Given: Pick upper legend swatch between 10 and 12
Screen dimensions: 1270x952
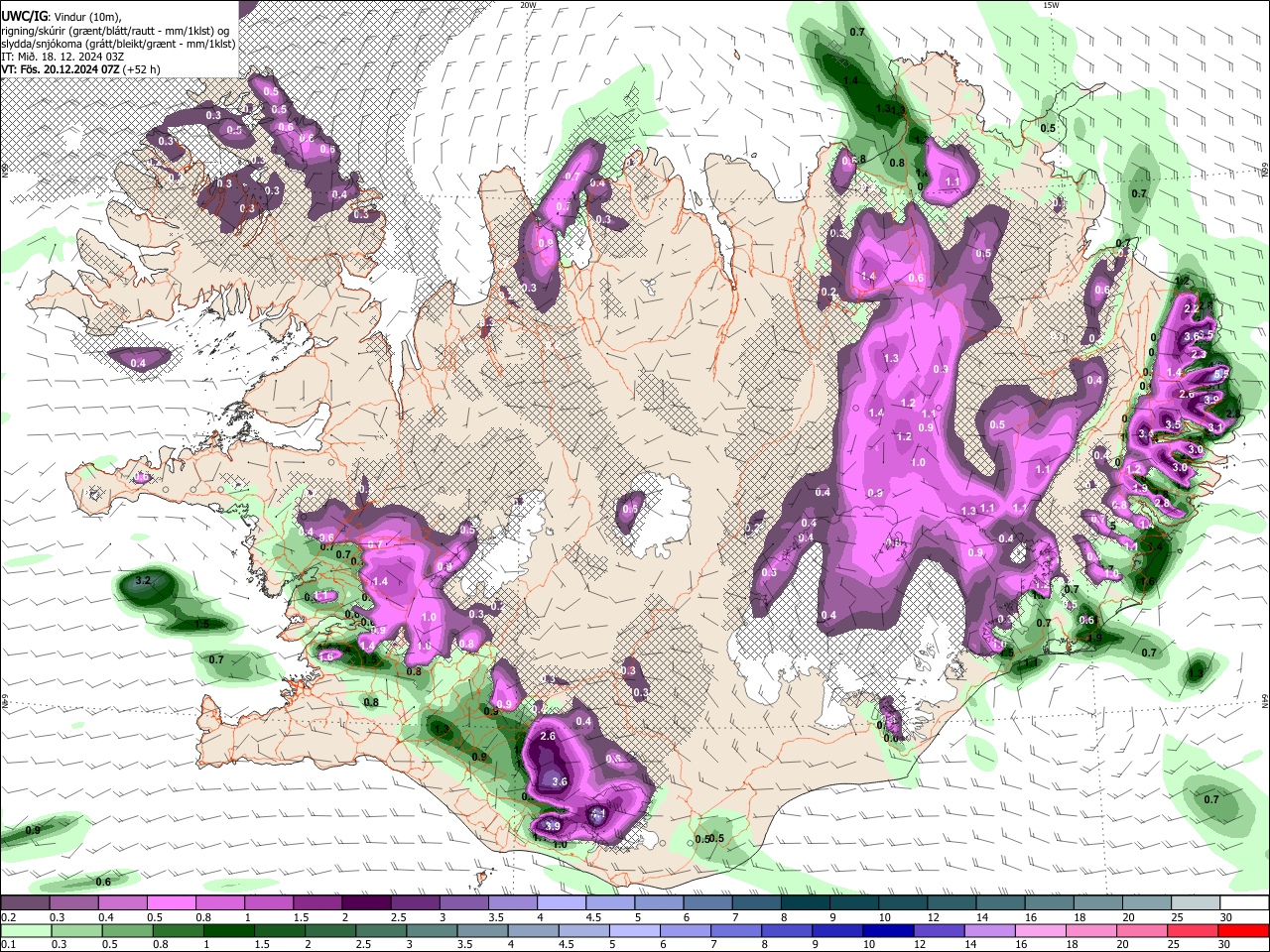Looking at the screenshot, I should (x=903, y=903).
